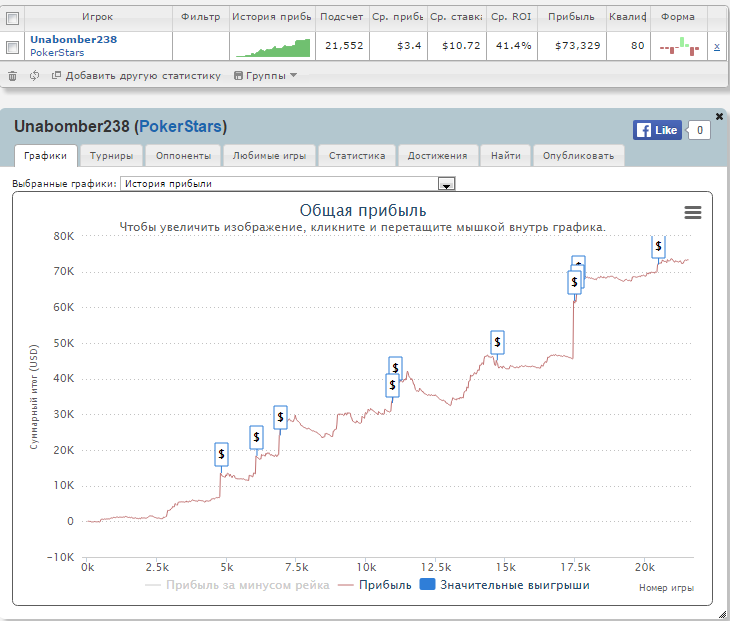Click PokerStars link in panel title
This screenshot has width=730, height=621.
[x=180, y=126]
